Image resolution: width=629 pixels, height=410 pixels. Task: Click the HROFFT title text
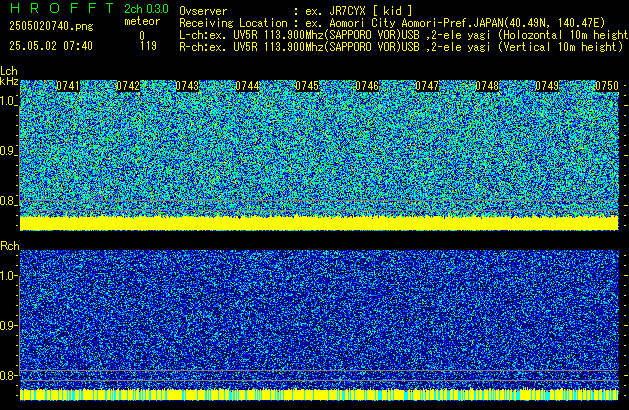tap(62, 8)
